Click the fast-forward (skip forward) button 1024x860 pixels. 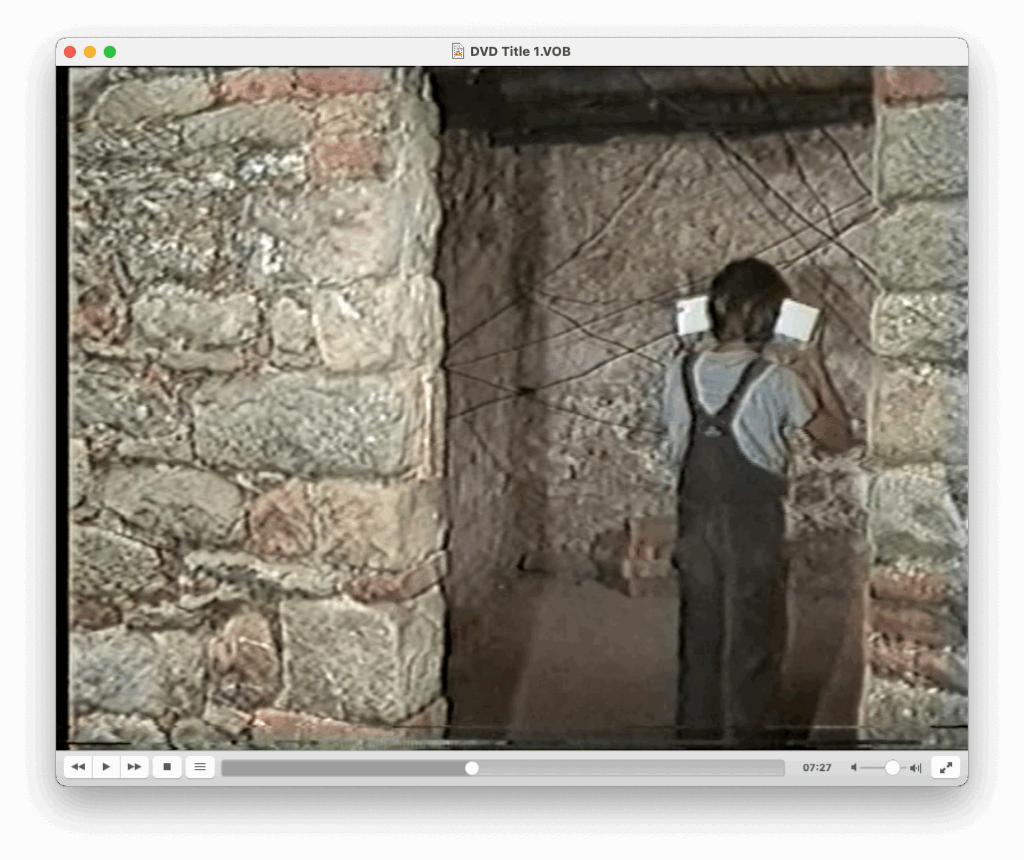pyautogui.click(x=134, y=767)
